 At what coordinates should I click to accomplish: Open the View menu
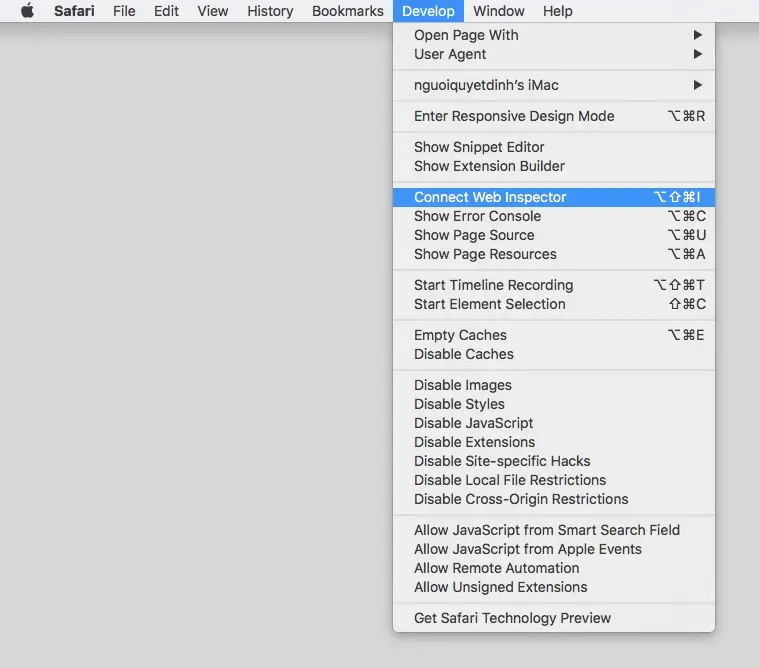[213, 11]
